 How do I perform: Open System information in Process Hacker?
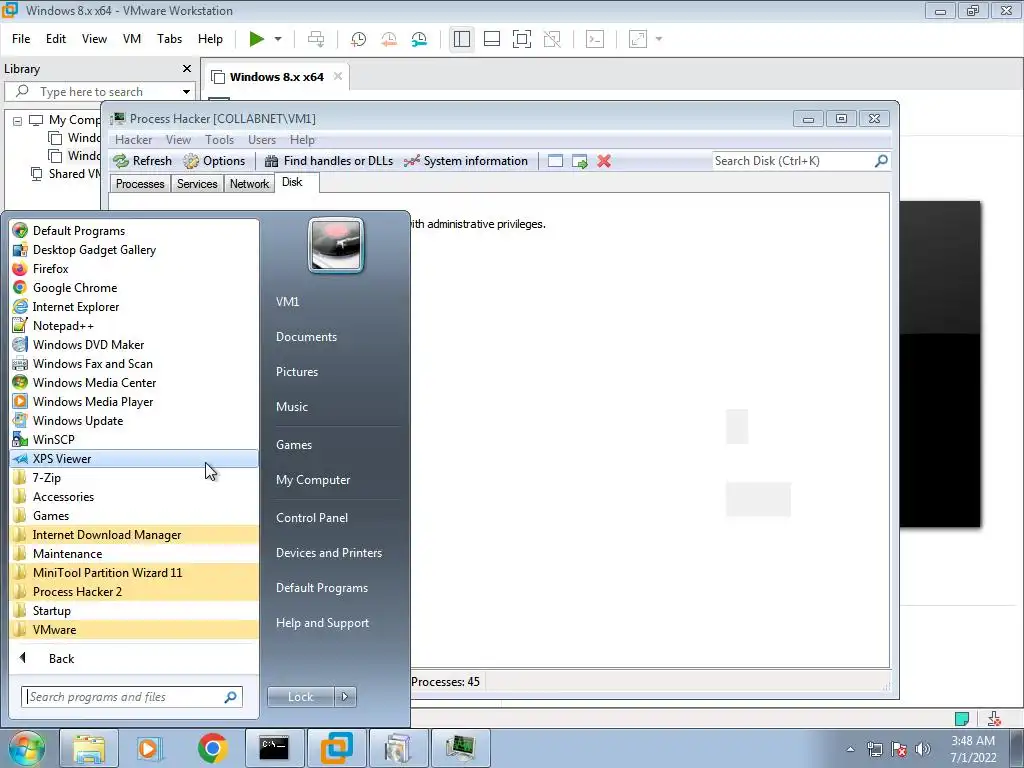(466, 161)
